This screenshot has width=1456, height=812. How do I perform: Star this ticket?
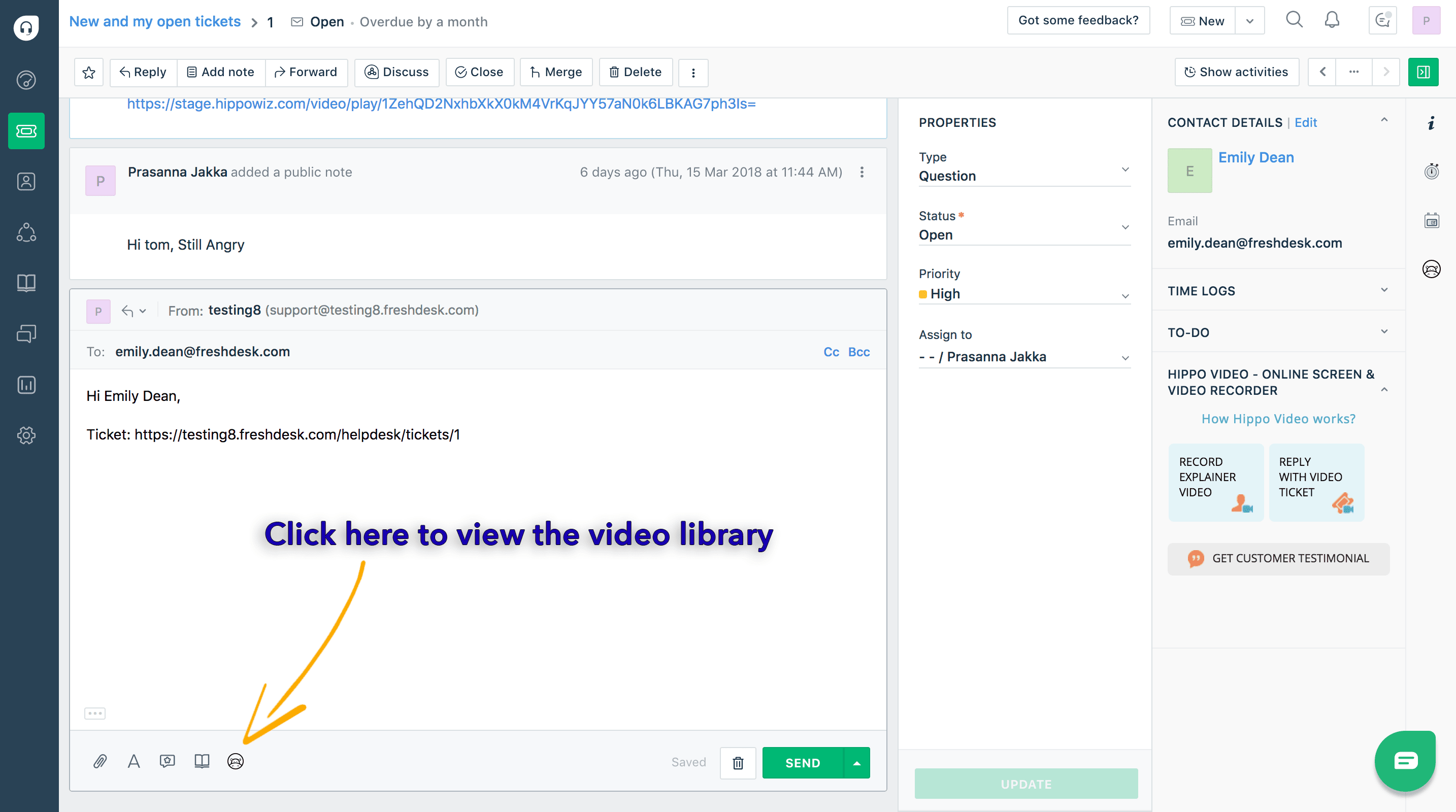(x=89, y=73)
